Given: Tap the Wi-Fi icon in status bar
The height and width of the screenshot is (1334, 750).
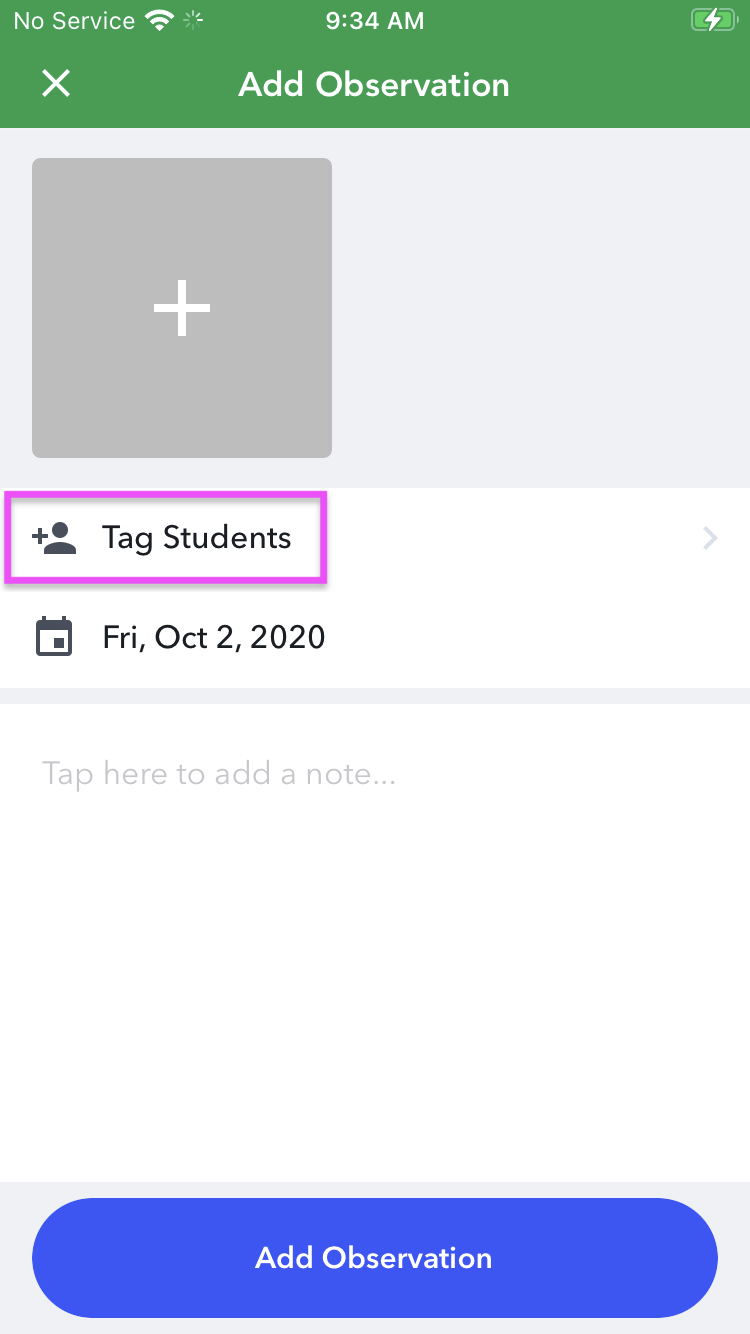Looking at the screenshot, I should coord(158,20).
